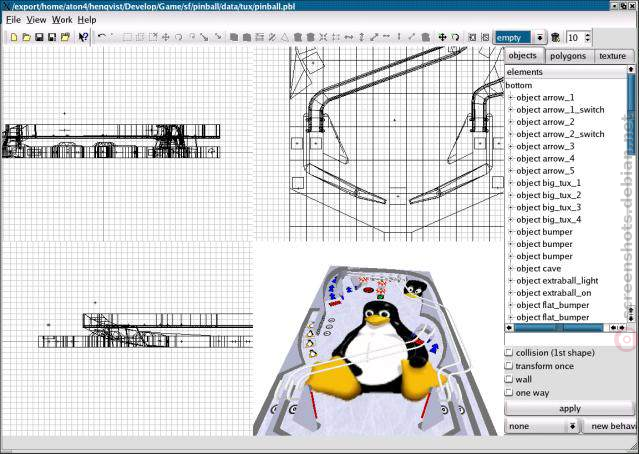Decrease the grid value 10 with down arrow
This screenshot has width=639, height=454.
pos(587,40)
